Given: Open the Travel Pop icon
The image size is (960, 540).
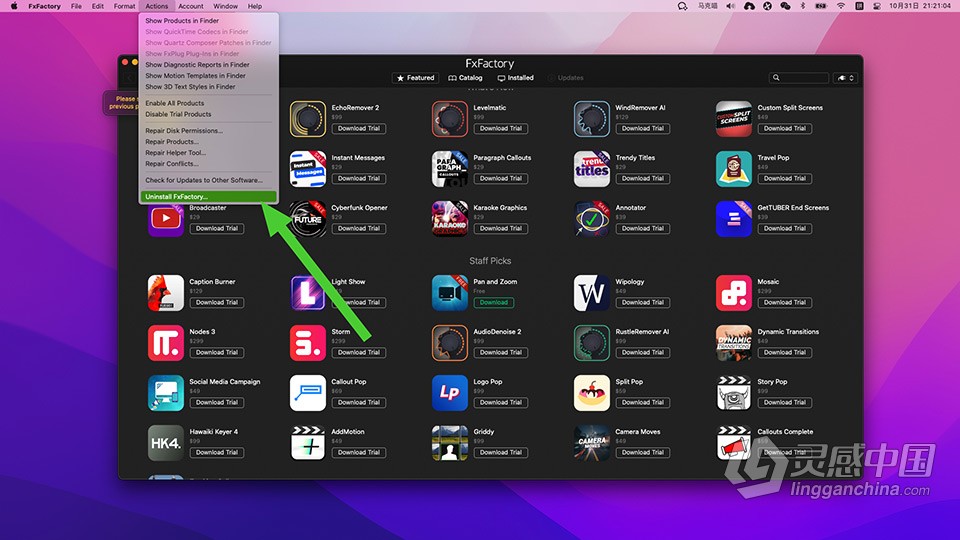Looking at the screenshot, I should 733,169.
